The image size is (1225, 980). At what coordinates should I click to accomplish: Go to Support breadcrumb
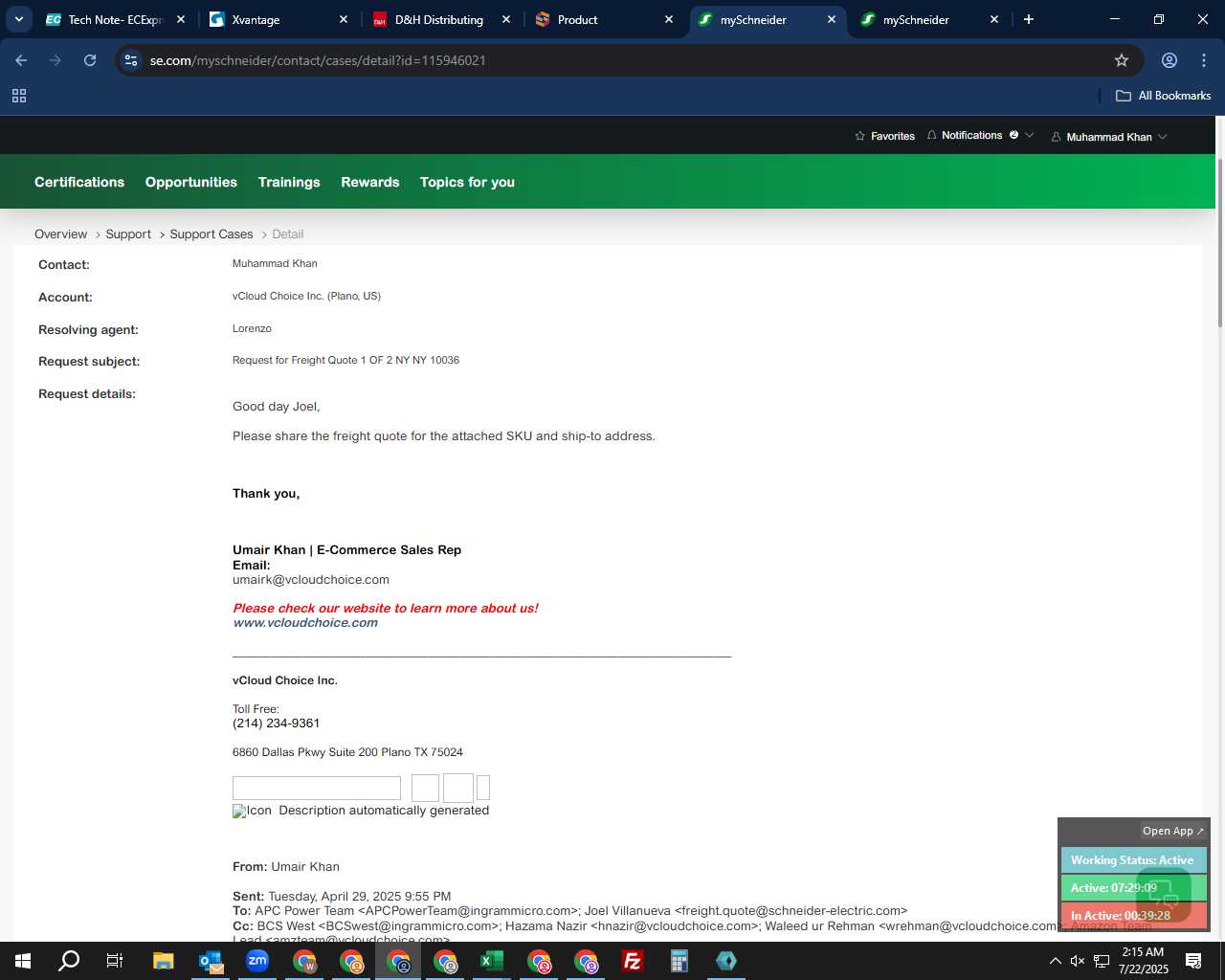tap(128, 234)
